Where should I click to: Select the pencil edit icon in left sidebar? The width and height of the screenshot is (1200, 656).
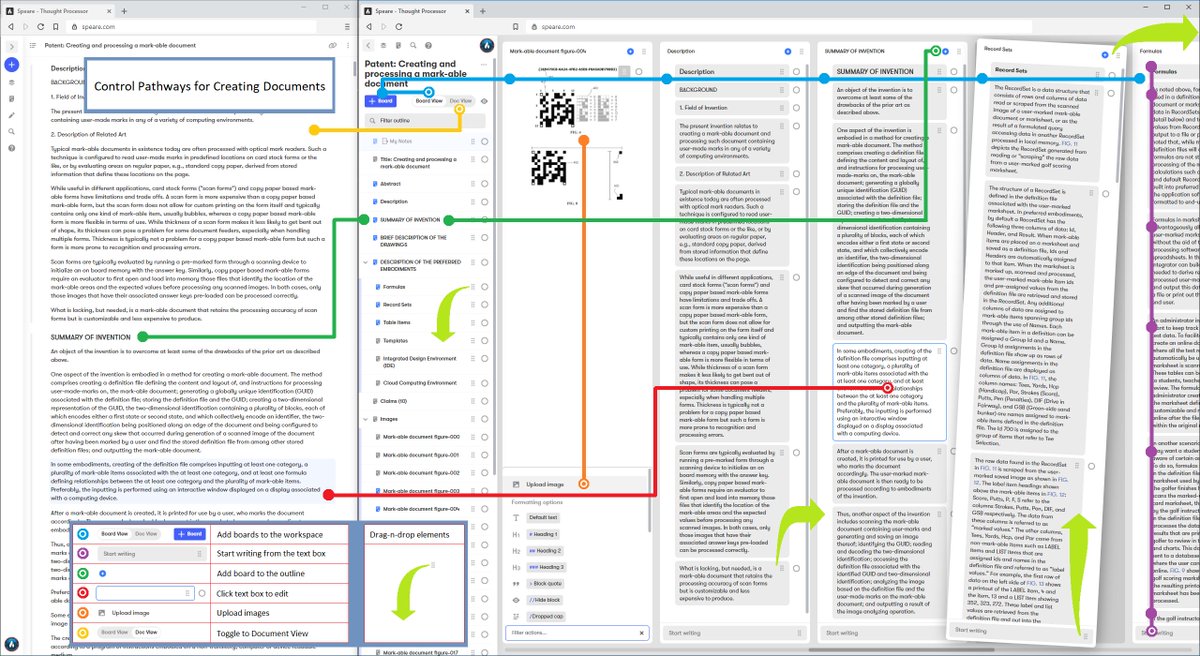(x=10, y=115)
